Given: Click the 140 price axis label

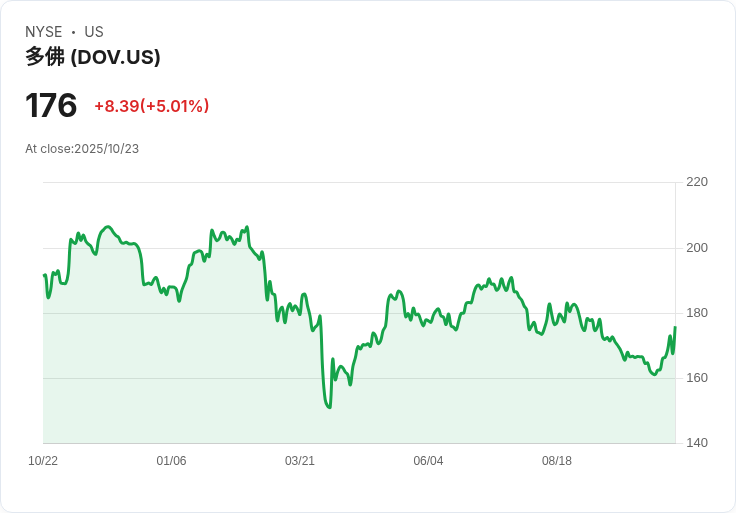Looking at the screenshot, I should [x=697, y=443].
